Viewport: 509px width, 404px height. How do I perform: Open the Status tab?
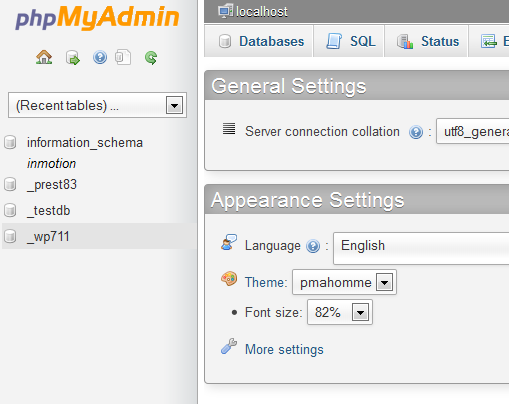[427, 41]
